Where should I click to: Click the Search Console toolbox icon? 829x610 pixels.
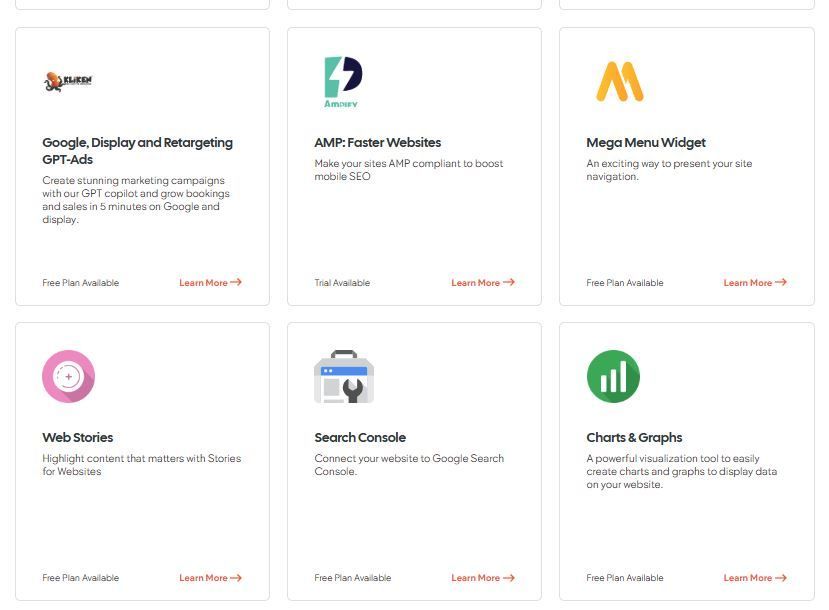tap(344, 376)
